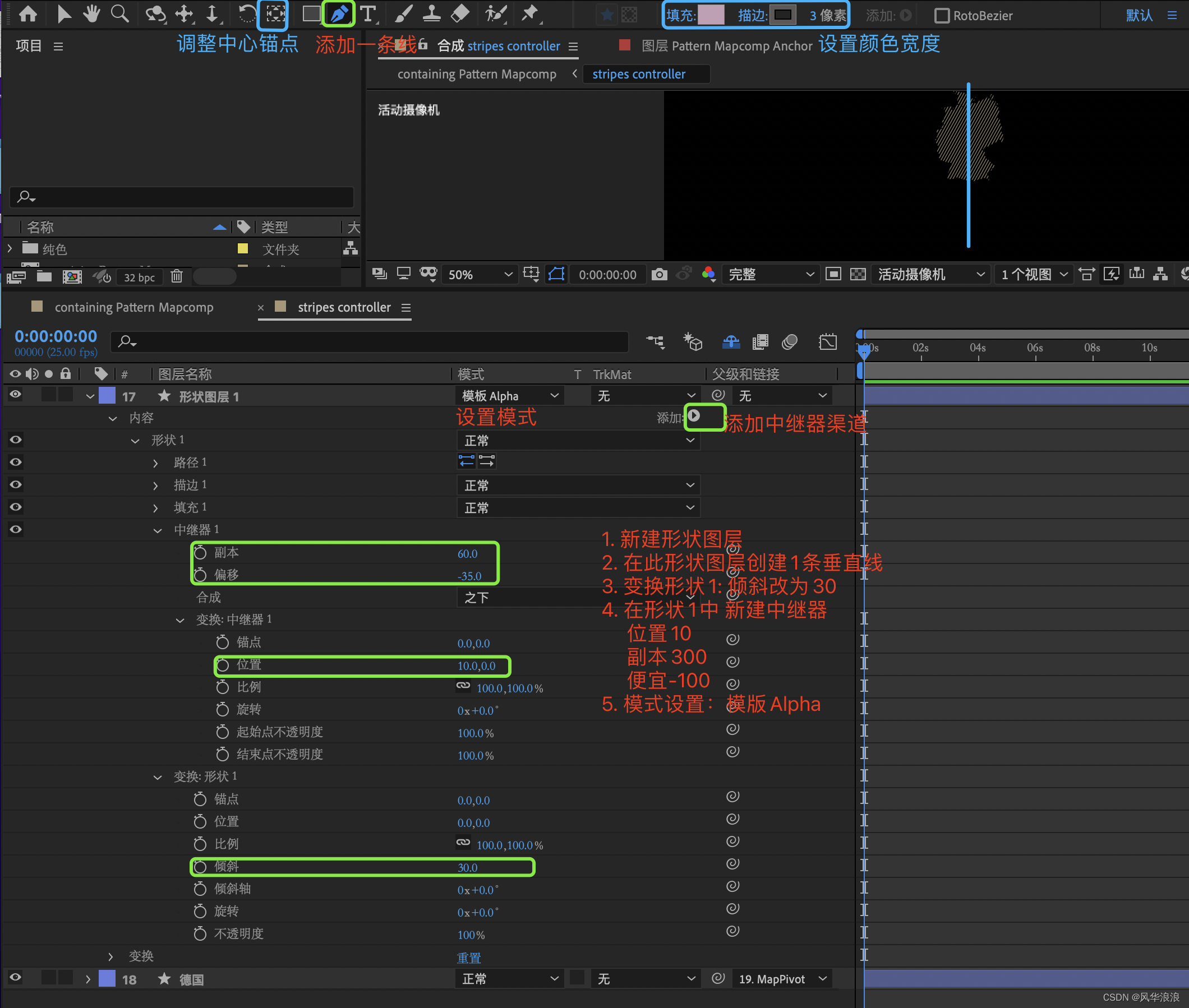Toggle visibility of 描边 1
Viewport: 1189px width, 1008px height.
[x=16, y=484]
